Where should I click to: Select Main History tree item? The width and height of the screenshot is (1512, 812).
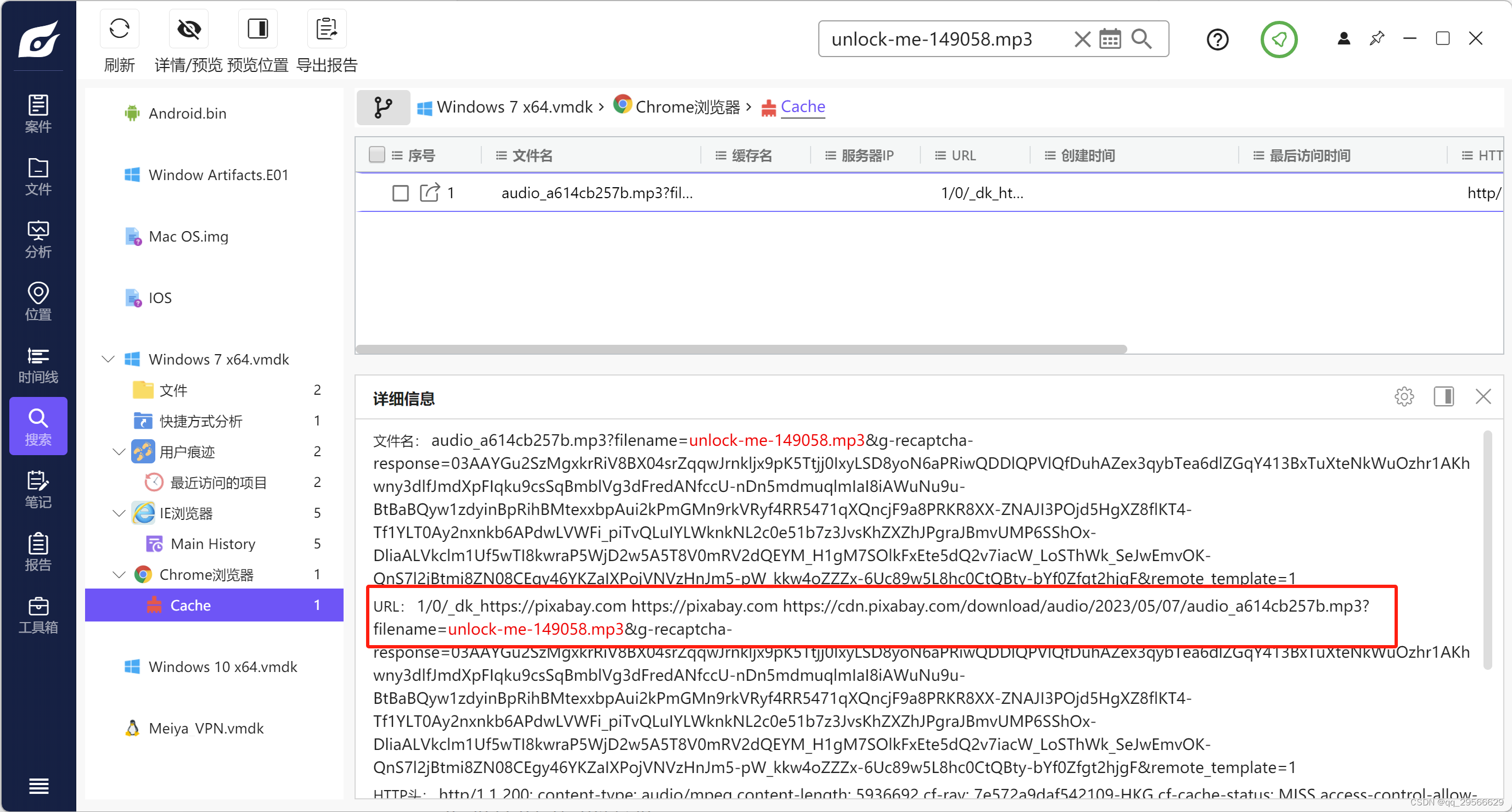coord(212,543)
